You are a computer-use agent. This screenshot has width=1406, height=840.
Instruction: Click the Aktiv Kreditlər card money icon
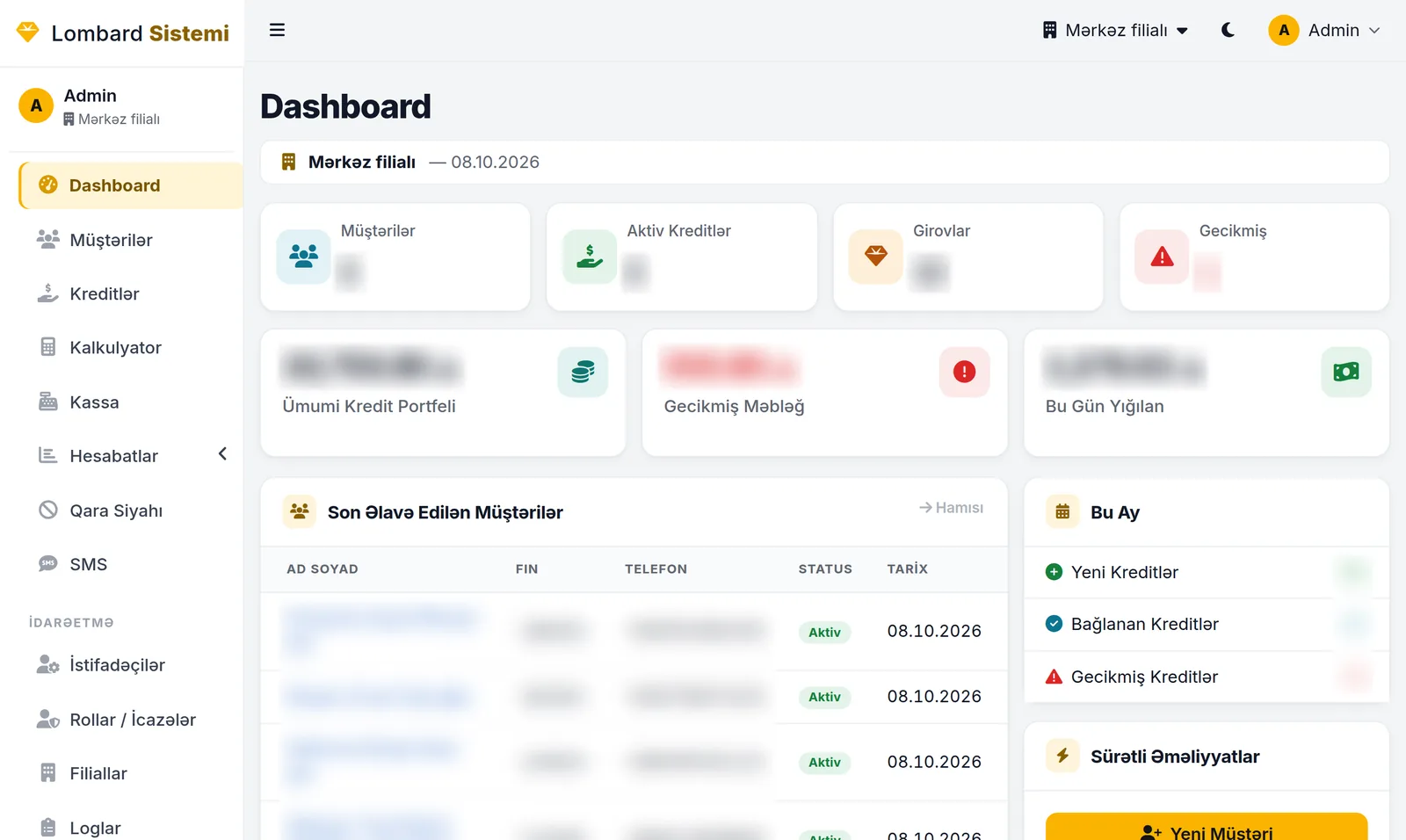(590, 257)
